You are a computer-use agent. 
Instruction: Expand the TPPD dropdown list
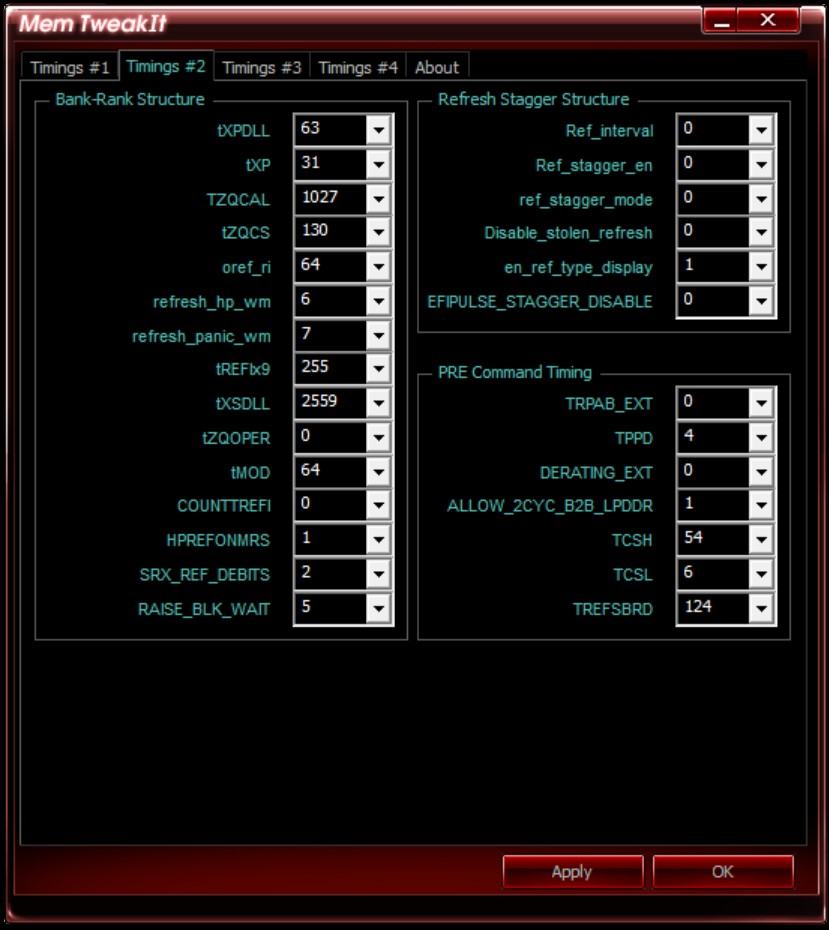click(761, 438)
